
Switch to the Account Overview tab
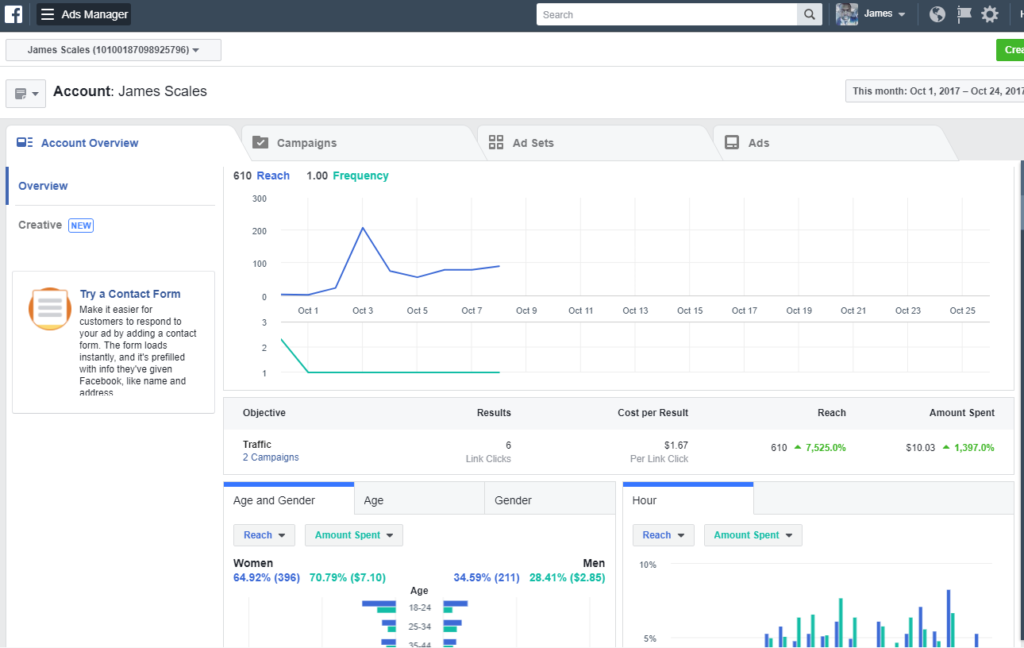[x=123, y=143]
